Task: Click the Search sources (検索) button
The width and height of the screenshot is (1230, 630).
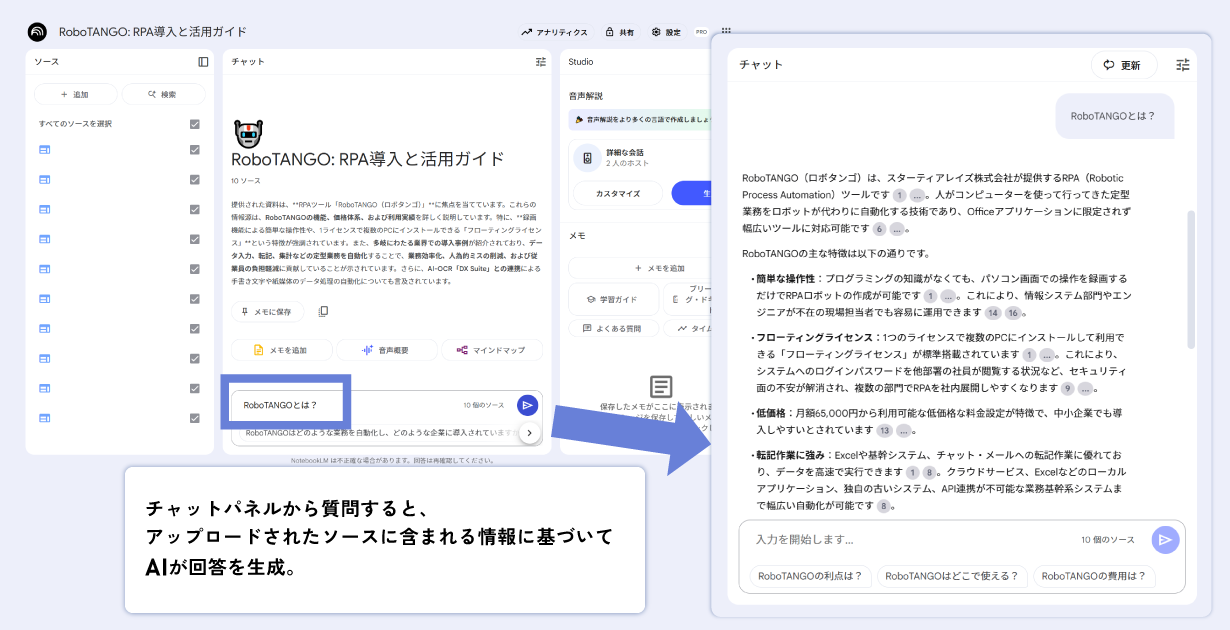Action: [x=163, y=94]
